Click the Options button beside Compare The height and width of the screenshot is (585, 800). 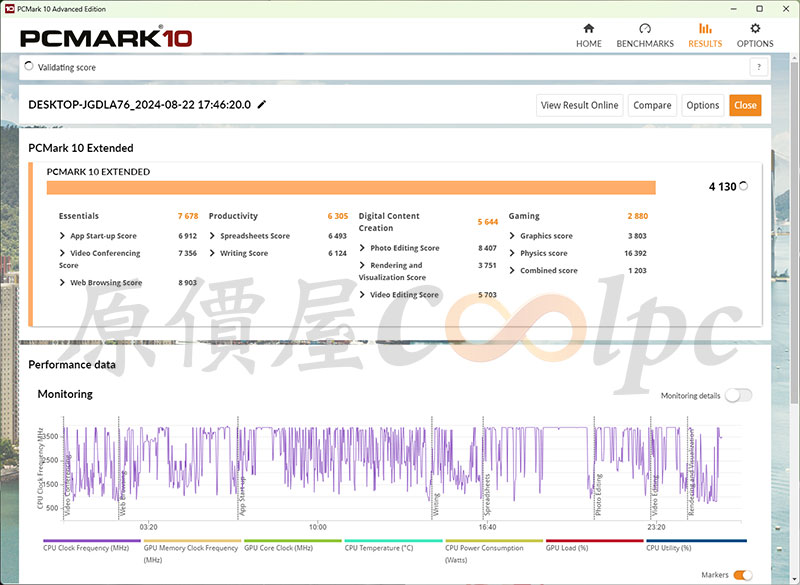[703, 105]
